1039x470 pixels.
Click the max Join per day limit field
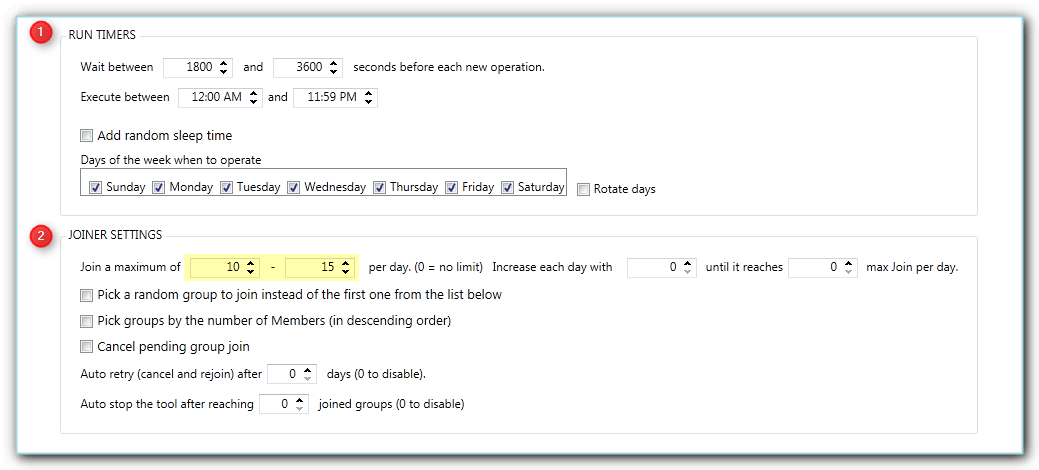[x=814, y=267]
